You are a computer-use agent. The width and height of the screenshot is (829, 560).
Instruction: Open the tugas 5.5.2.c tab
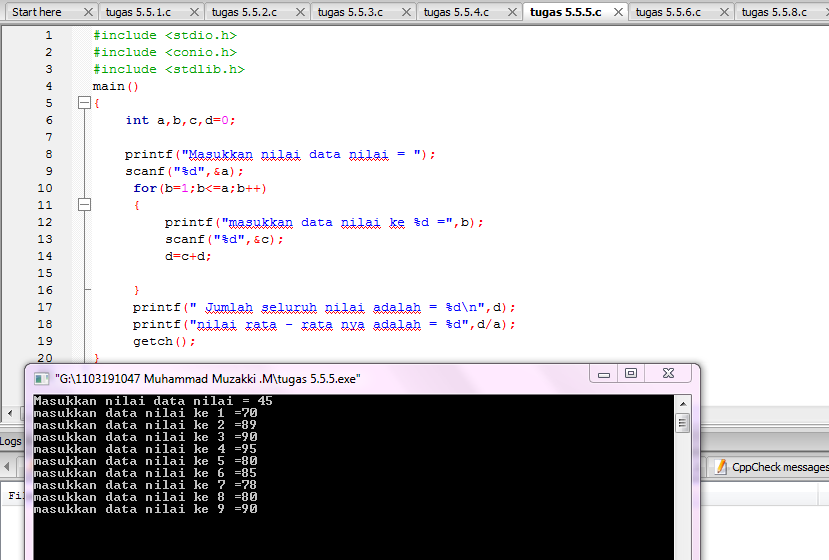pos(244,12)
